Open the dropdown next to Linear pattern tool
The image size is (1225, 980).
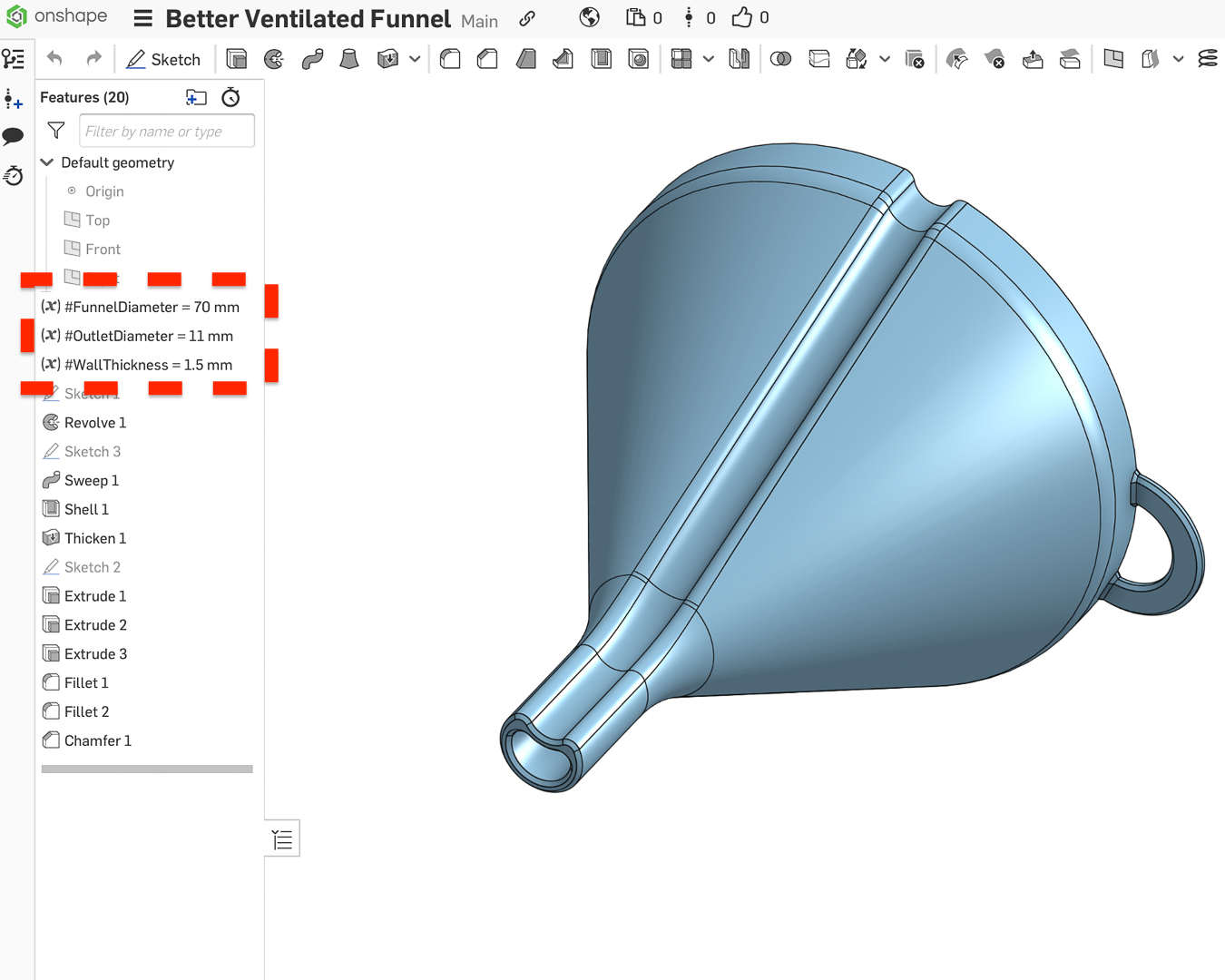click(x=709, y=59)
